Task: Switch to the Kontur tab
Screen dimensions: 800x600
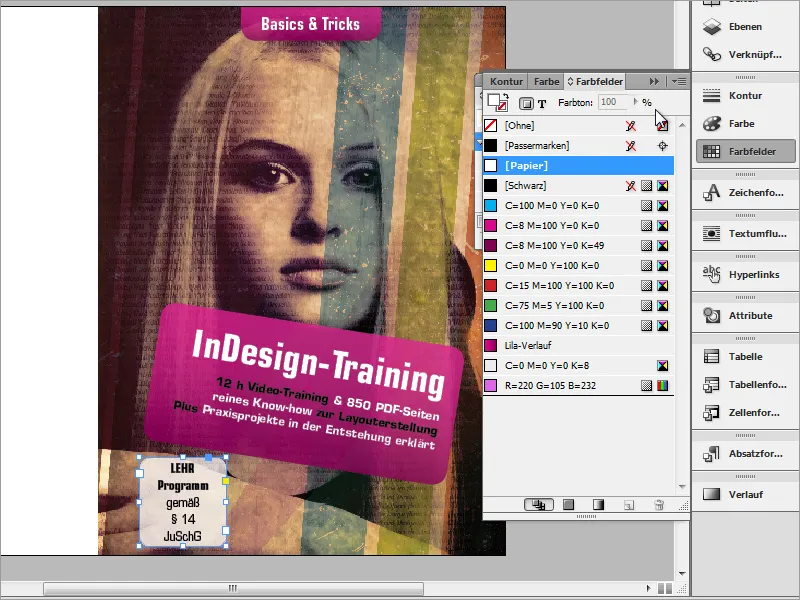Action: (x=506, y=82)
